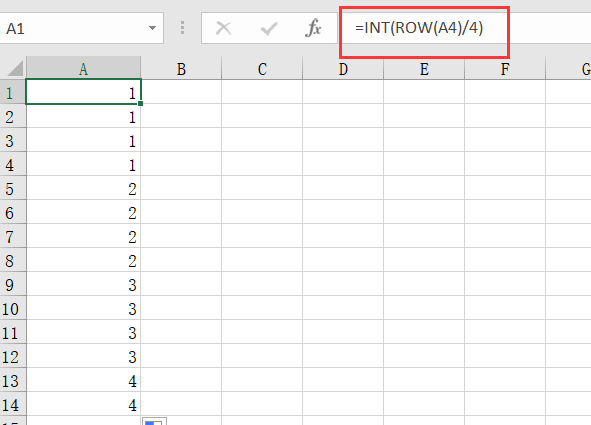Click cell A1 containing 1

pos(83,92)
